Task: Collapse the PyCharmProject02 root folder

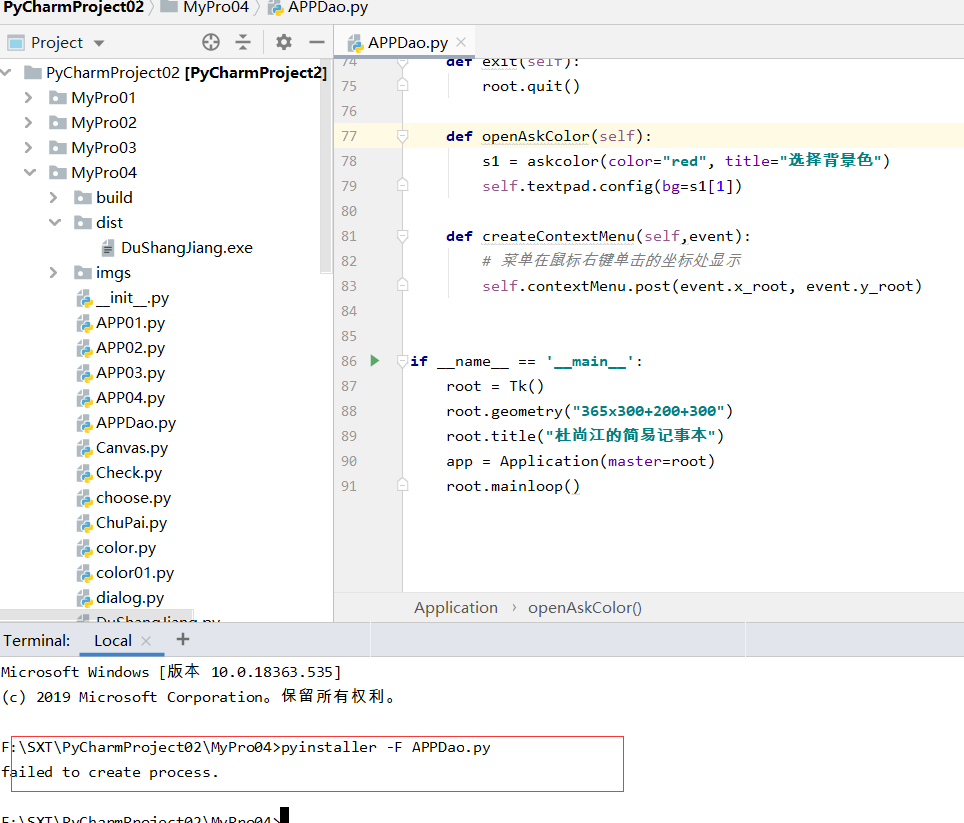Action: pyautogui.click(x=7, y=73)
